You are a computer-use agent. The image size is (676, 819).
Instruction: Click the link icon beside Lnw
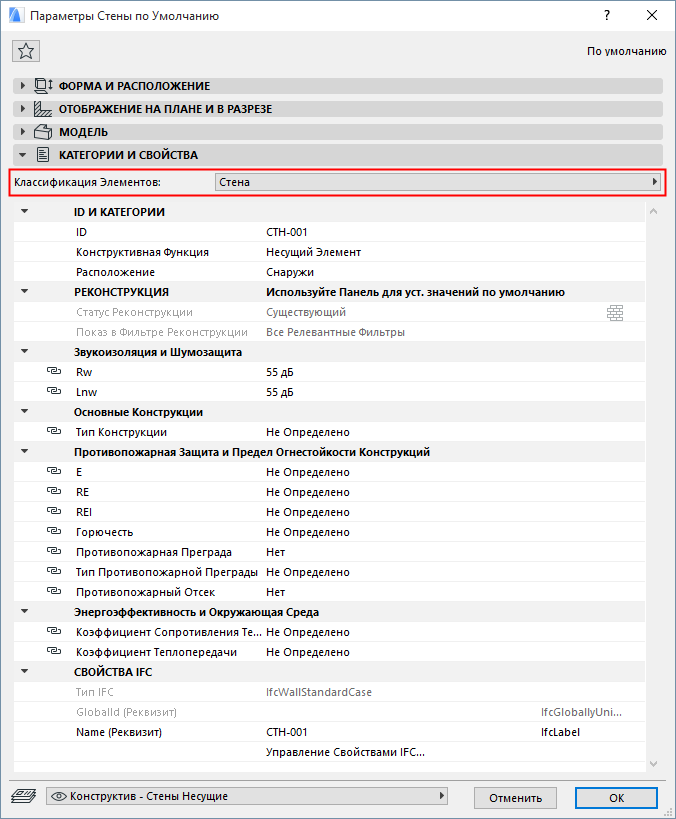pyautogui.click(x=53, y=392)
